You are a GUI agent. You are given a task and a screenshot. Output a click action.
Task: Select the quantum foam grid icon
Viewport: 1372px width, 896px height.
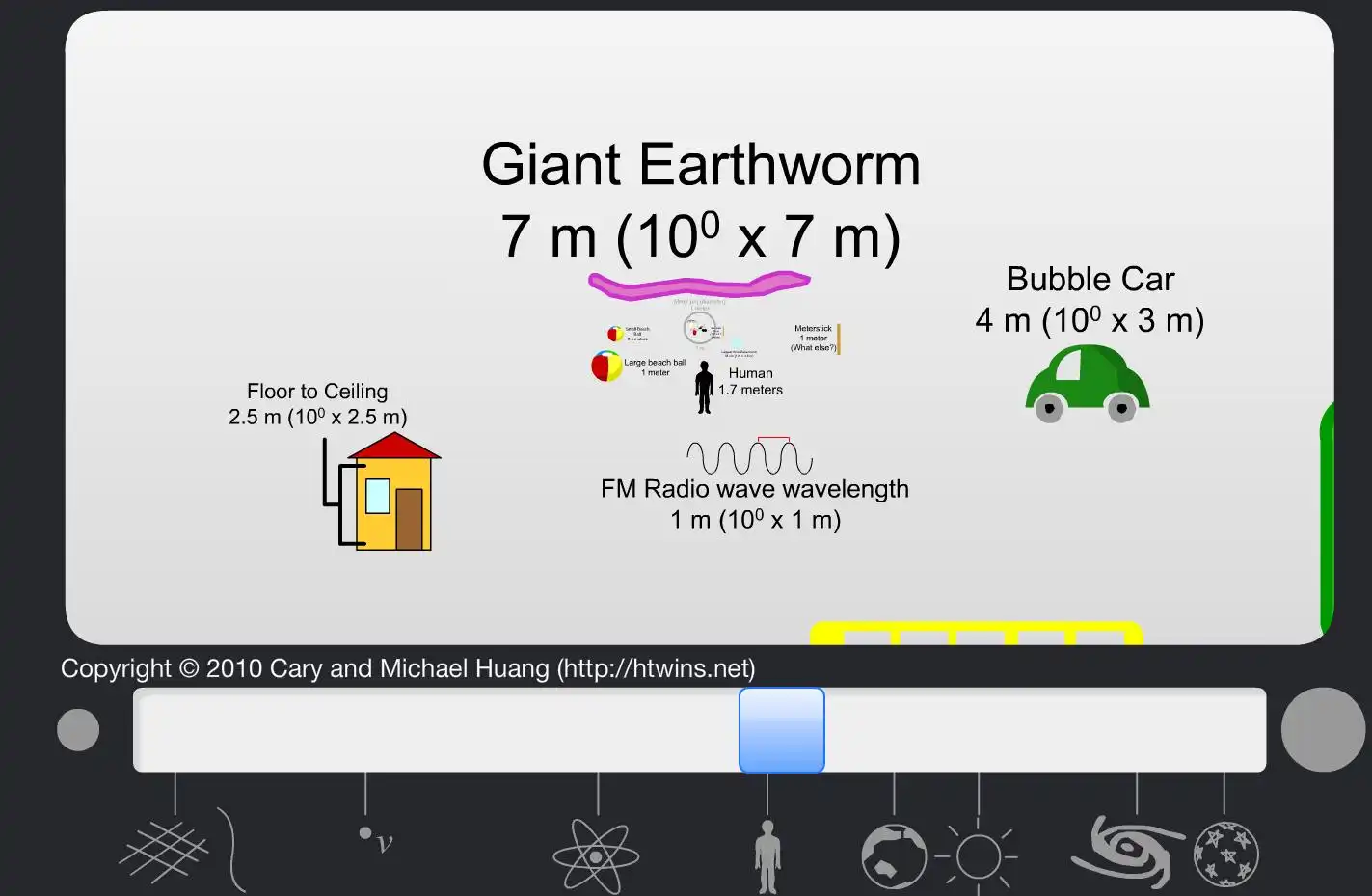coord(164,852)
